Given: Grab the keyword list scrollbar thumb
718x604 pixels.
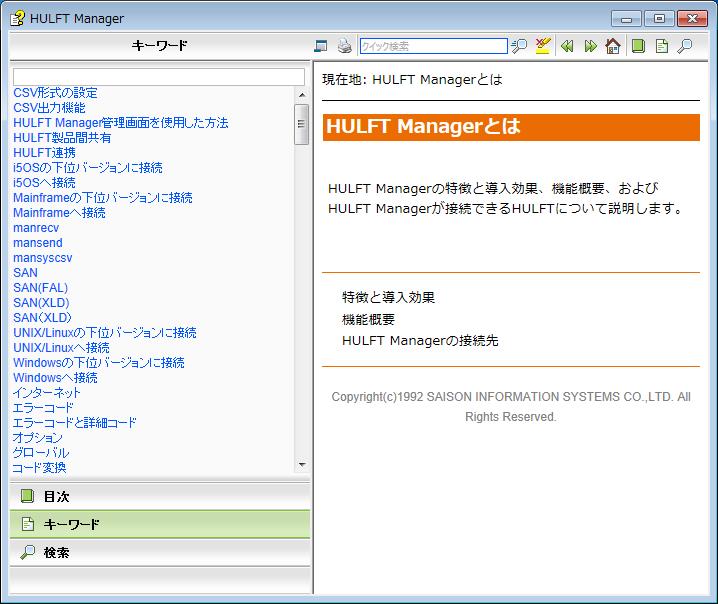Looking at the screenshot, I should (x=301, y=124).
